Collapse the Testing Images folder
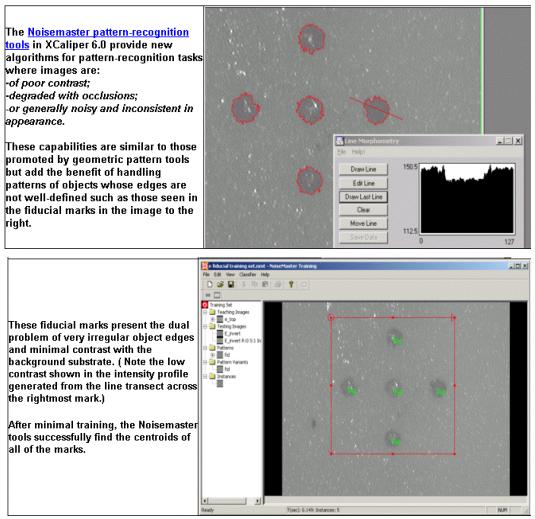The height and width of the screenshot is (519, 535). point(205,326)
